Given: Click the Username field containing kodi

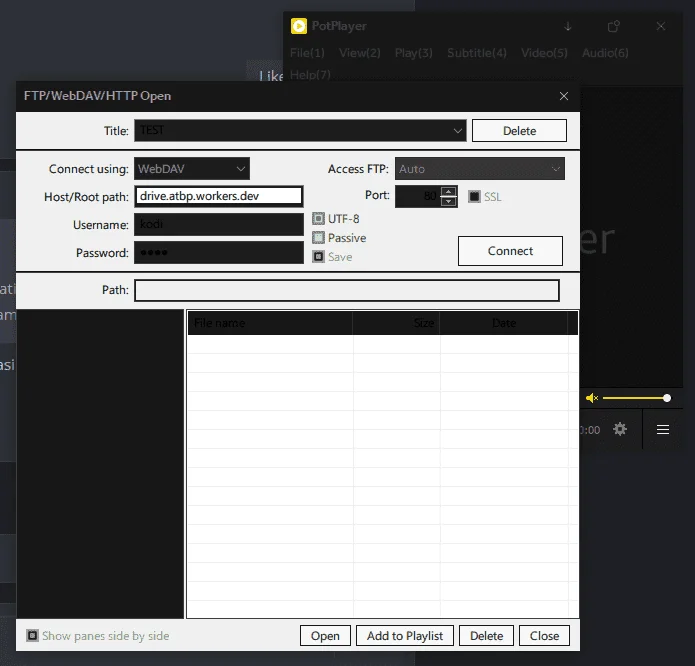Looking at the screenshot, I should click(x=219, y=224).
